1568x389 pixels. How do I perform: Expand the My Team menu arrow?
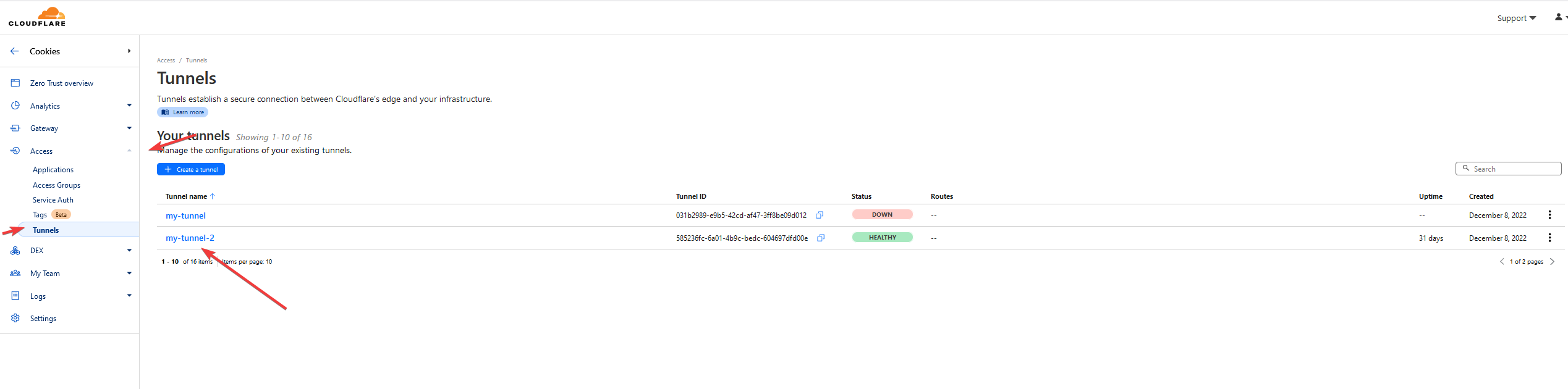[x=129, y=273]
